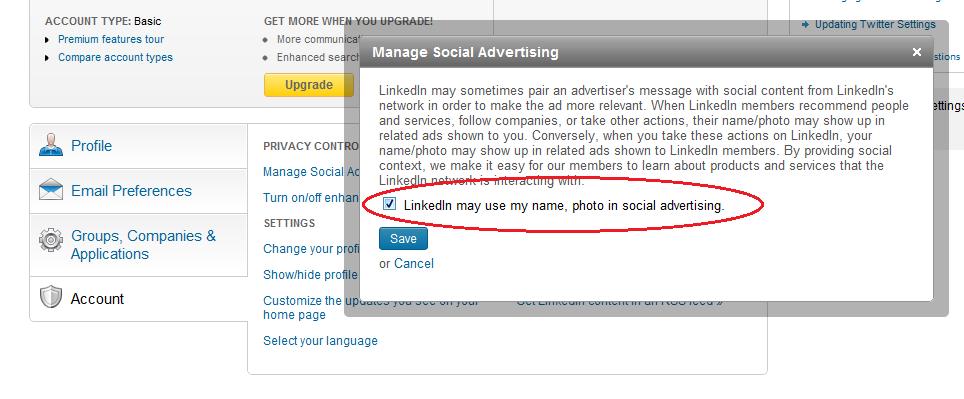Viewport: 964px width, 399px height.
Task: Open Compare account types link
Action: pos(116,57)
